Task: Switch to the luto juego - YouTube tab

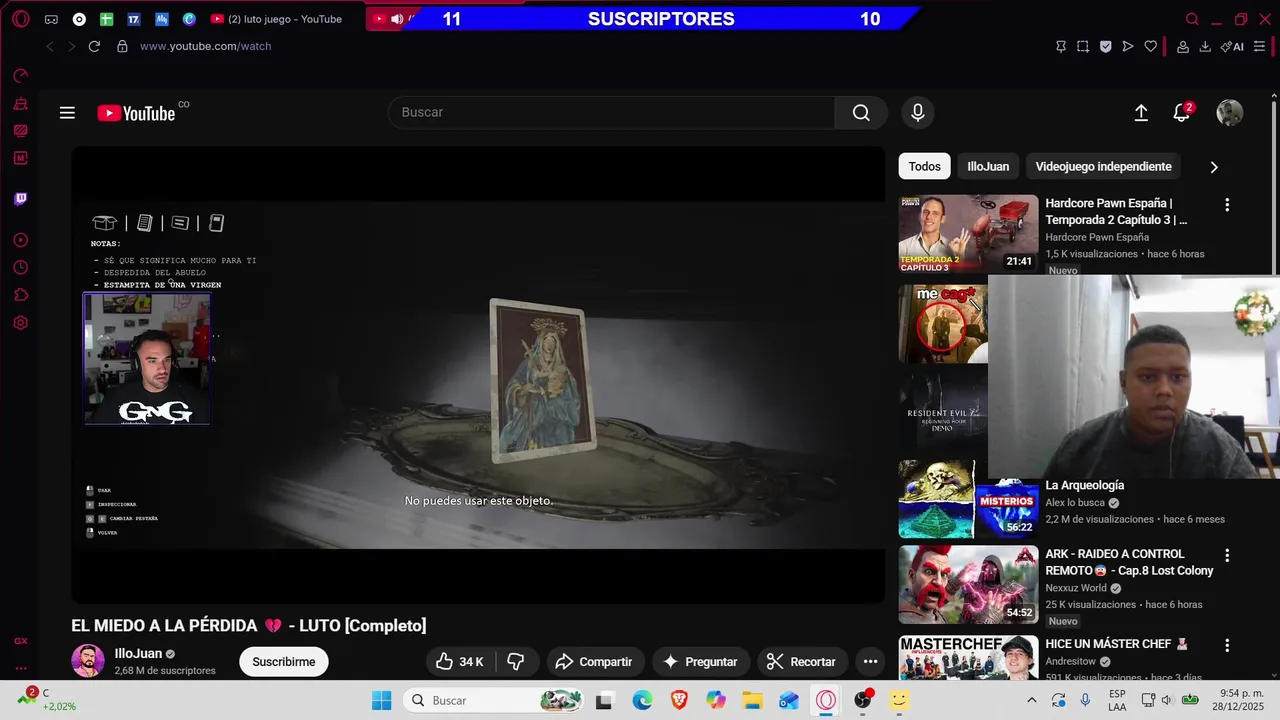Action: point(277,19)
